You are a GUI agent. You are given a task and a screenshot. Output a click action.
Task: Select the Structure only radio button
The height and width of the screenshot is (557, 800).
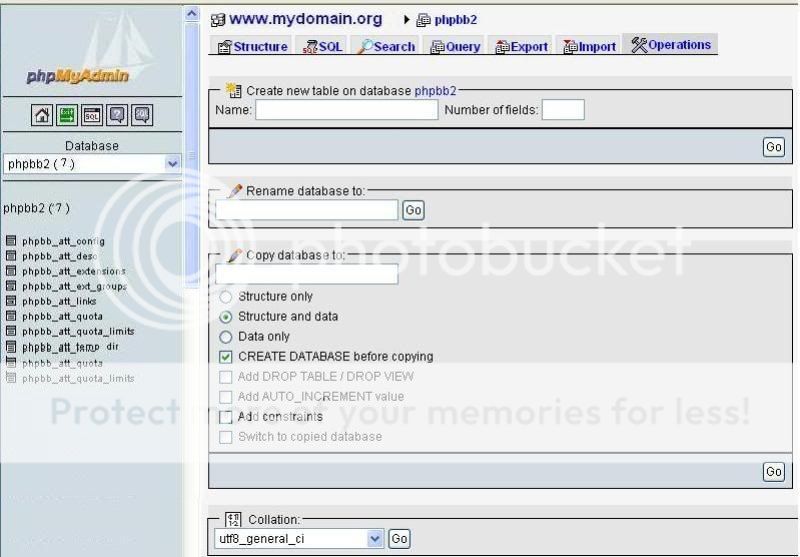[225, 297]
